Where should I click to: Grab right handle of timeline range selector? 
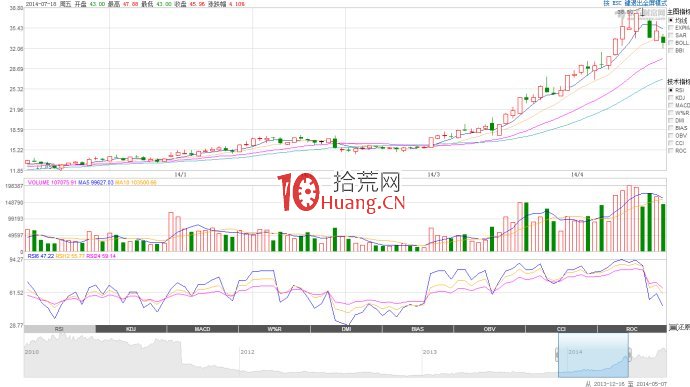[x=629, y=354]
